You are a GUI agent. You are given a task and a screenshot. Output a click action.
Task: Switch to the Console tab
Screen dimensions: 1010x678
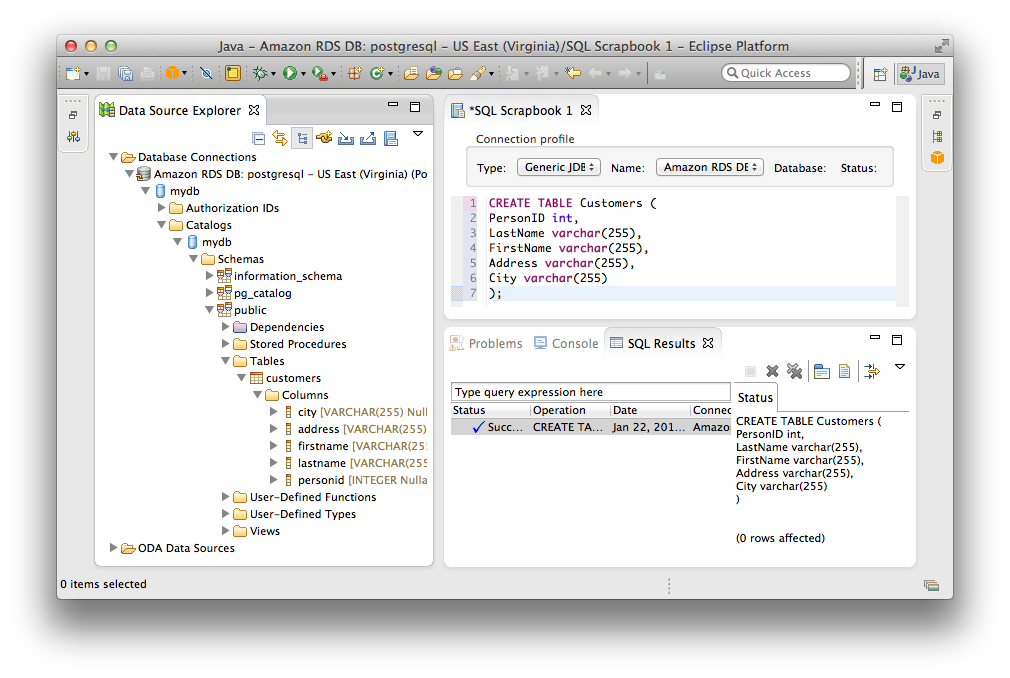(574, 343)
